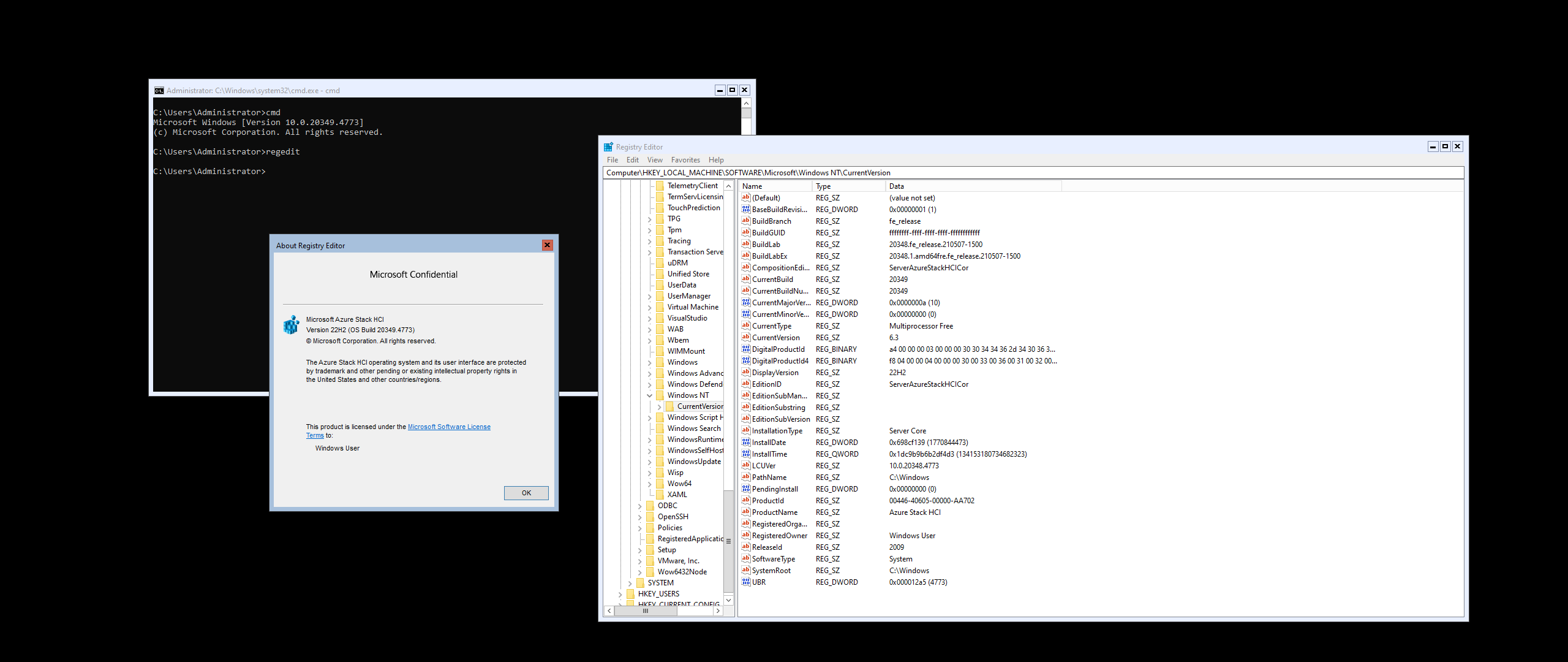Click the Registry Editor title bar icon

pos(608,147)
